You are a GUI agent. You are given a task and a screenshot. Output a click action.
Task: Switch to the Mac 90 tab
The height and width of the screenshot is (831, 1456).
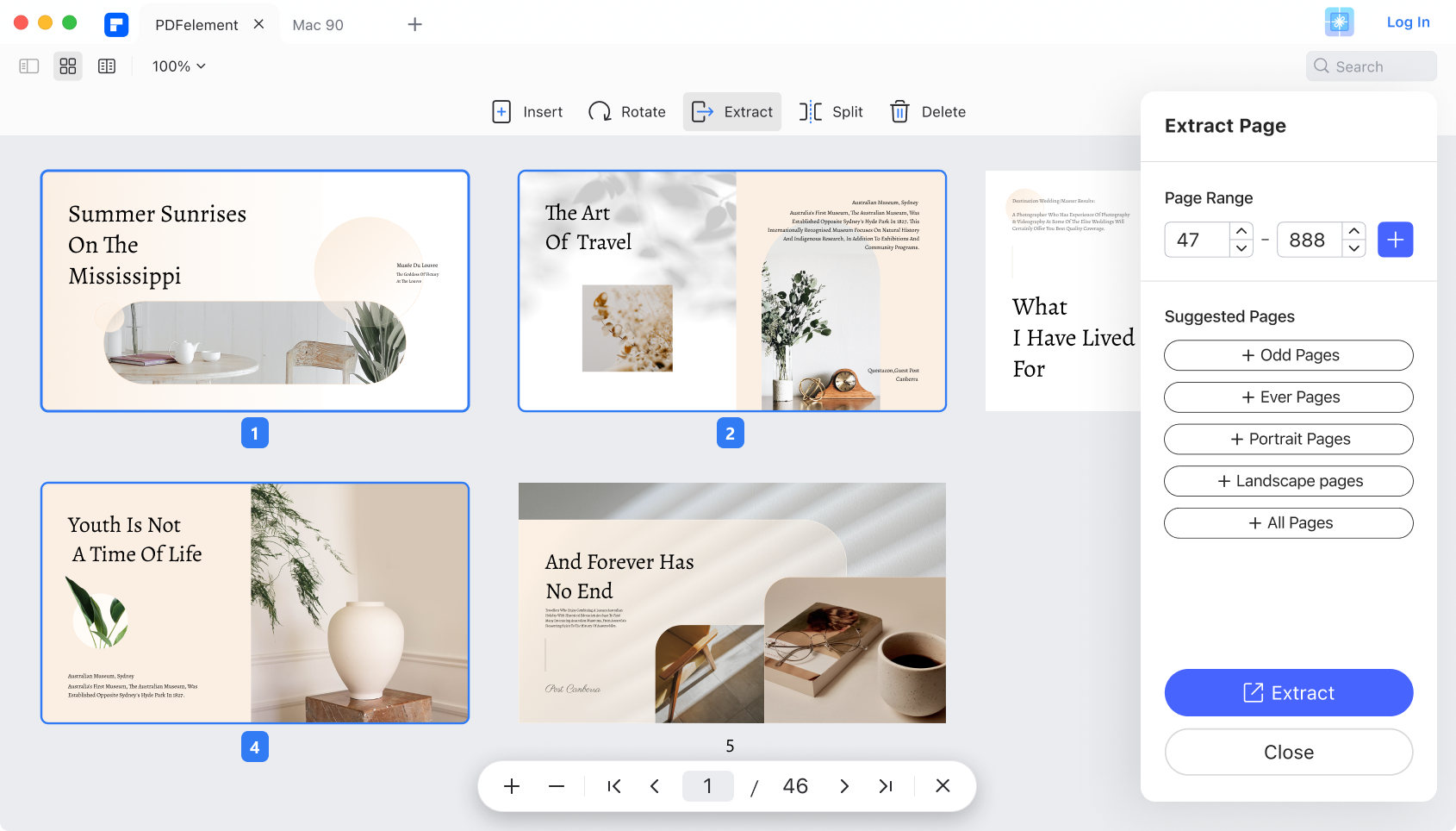(318, 25)
